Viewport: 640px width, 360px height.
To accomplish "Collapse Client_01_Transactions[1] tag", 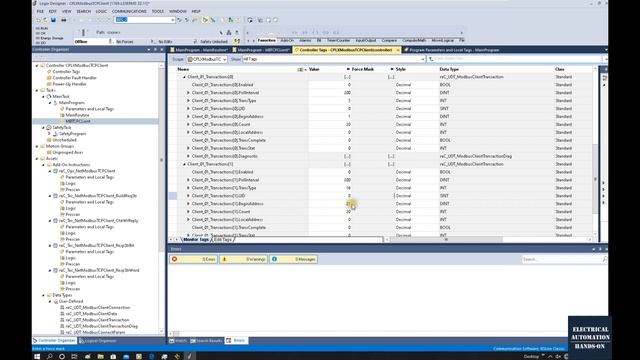I will [184, 164].
